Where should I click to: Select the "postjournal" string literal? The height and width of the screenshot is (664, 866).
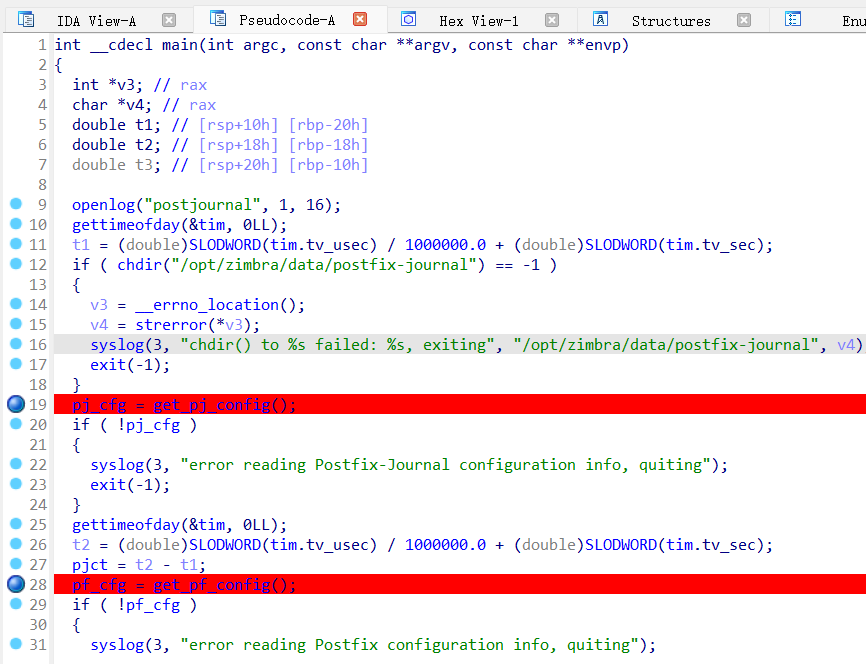pos(202,205)
